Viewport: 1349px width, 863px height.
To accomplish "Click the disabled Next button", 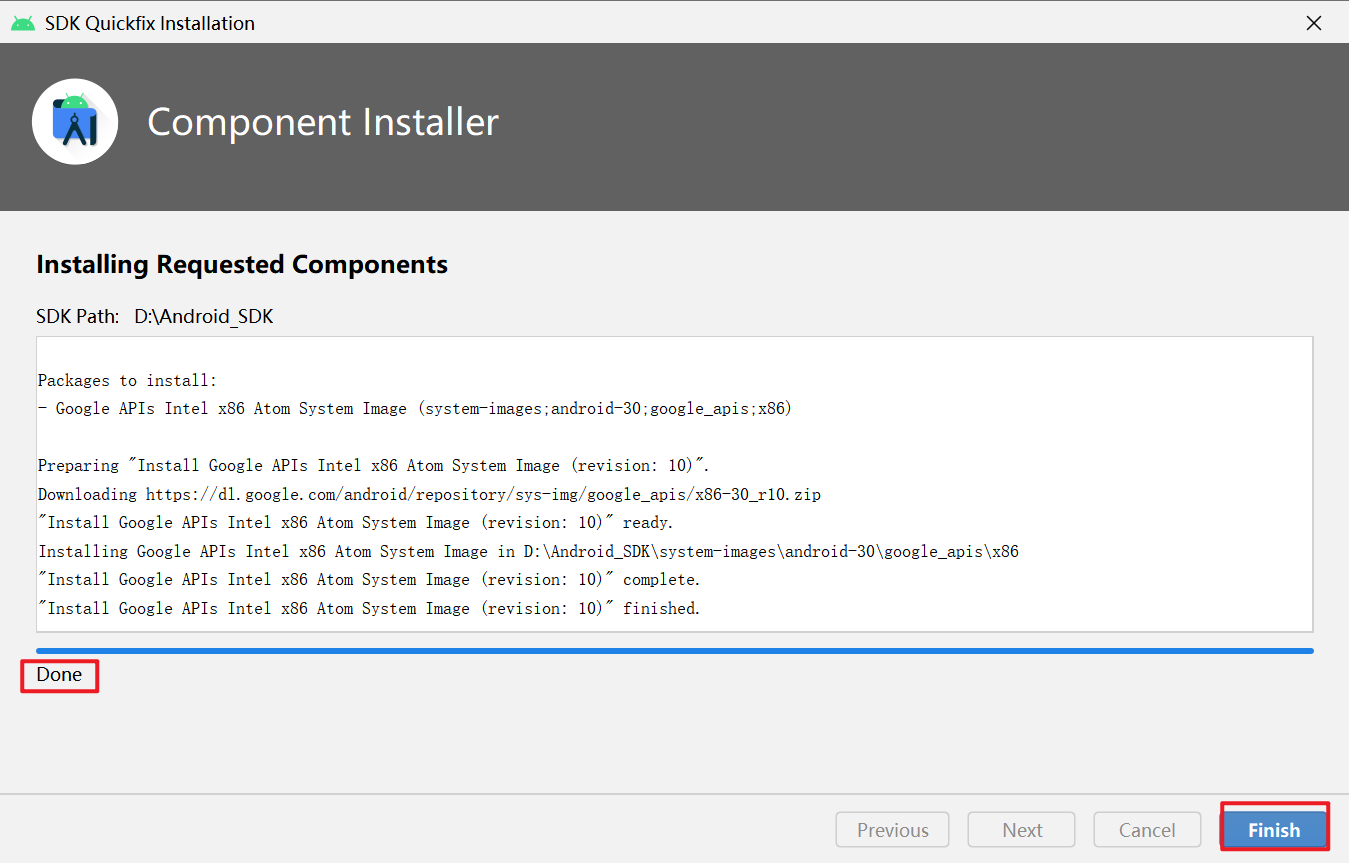I will pyautogui.click(x=1022, y=830).
